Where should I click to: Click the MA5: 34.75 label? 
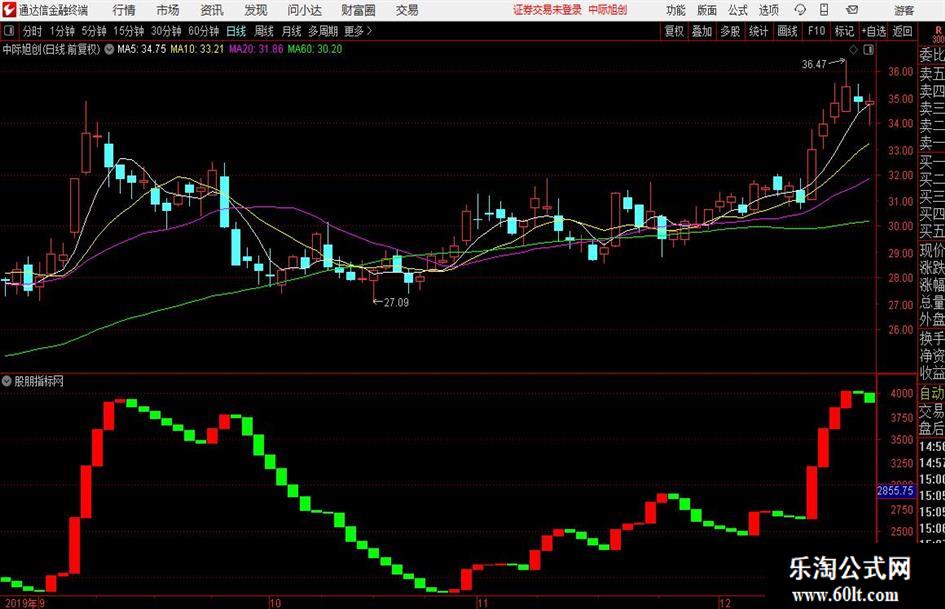[142, 49]
